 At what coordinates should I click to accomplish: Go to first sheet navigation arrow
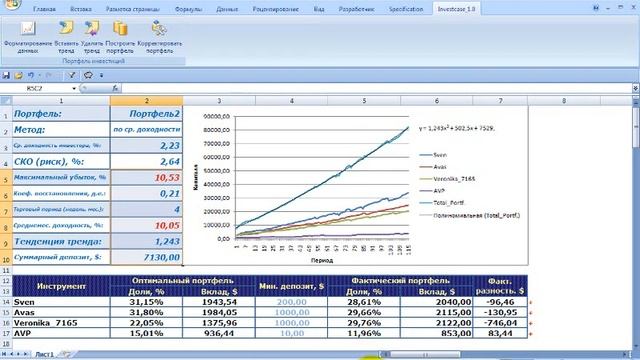(x=4, y=354)
